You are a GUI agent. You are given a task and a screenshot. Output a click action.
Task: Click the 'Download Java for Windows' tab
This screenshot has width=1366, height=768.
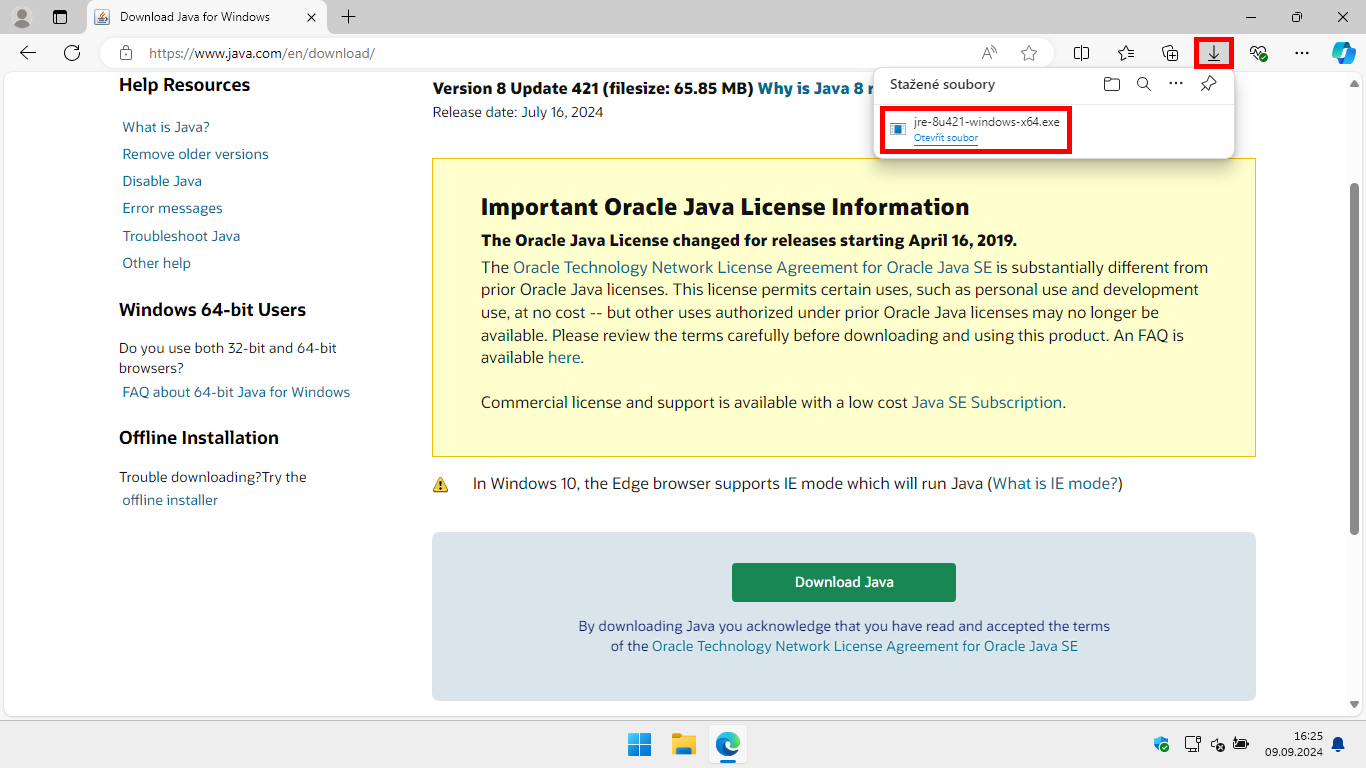coord(205,17)
